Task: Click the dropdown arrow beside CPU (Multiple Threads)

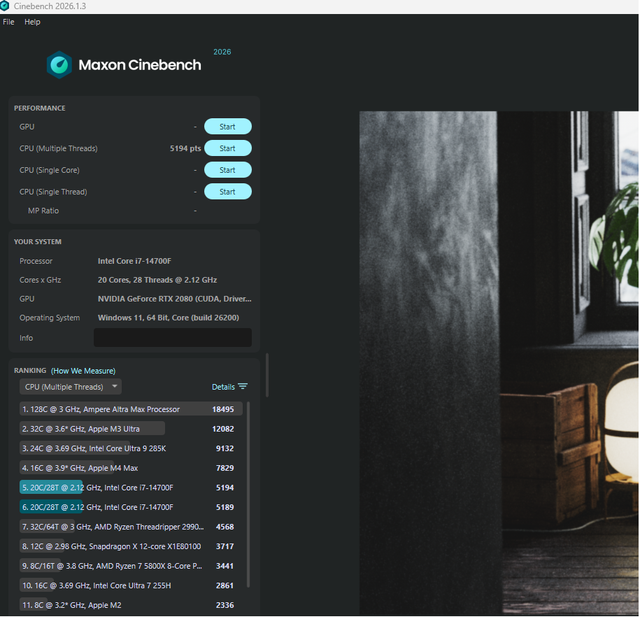Action: 115,386
